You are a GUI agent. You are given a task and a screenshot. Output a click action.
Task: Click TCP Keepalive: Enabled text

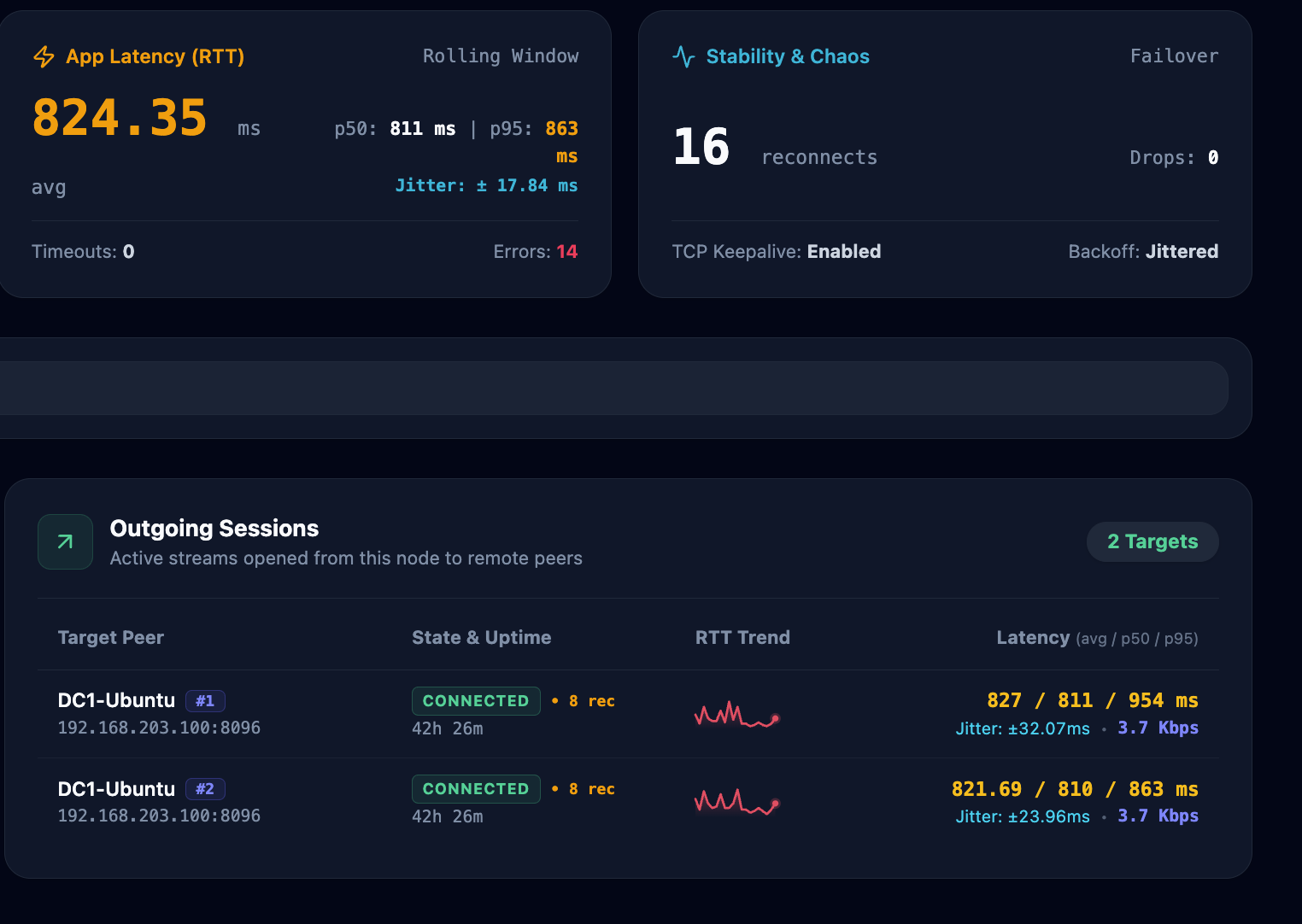[x=777, y=252]
